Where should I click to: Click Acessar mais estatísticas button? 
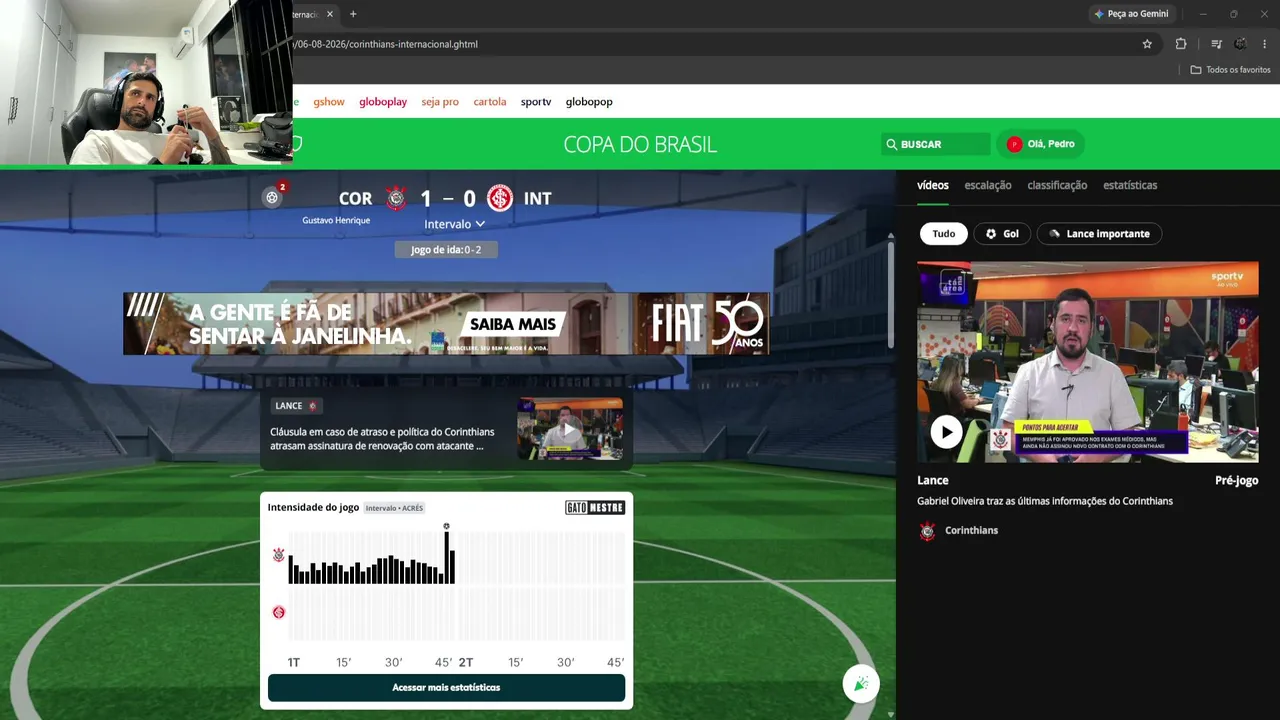point(446,688)
